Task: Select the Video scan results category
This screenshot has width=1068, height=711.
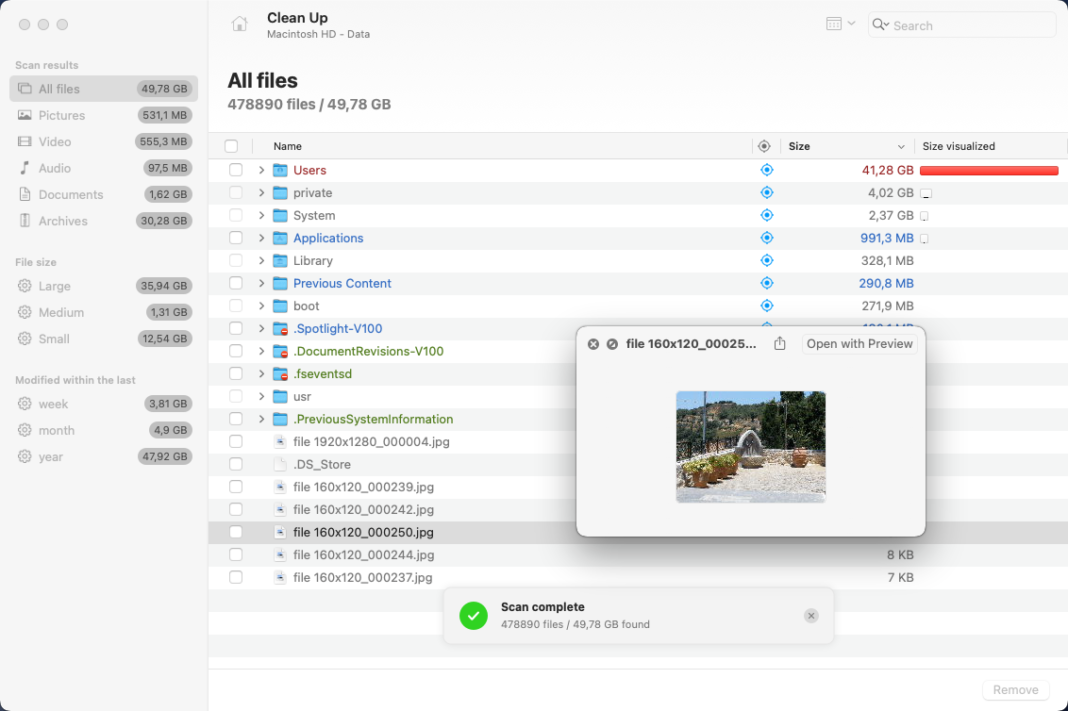Action: coord(57,141)
